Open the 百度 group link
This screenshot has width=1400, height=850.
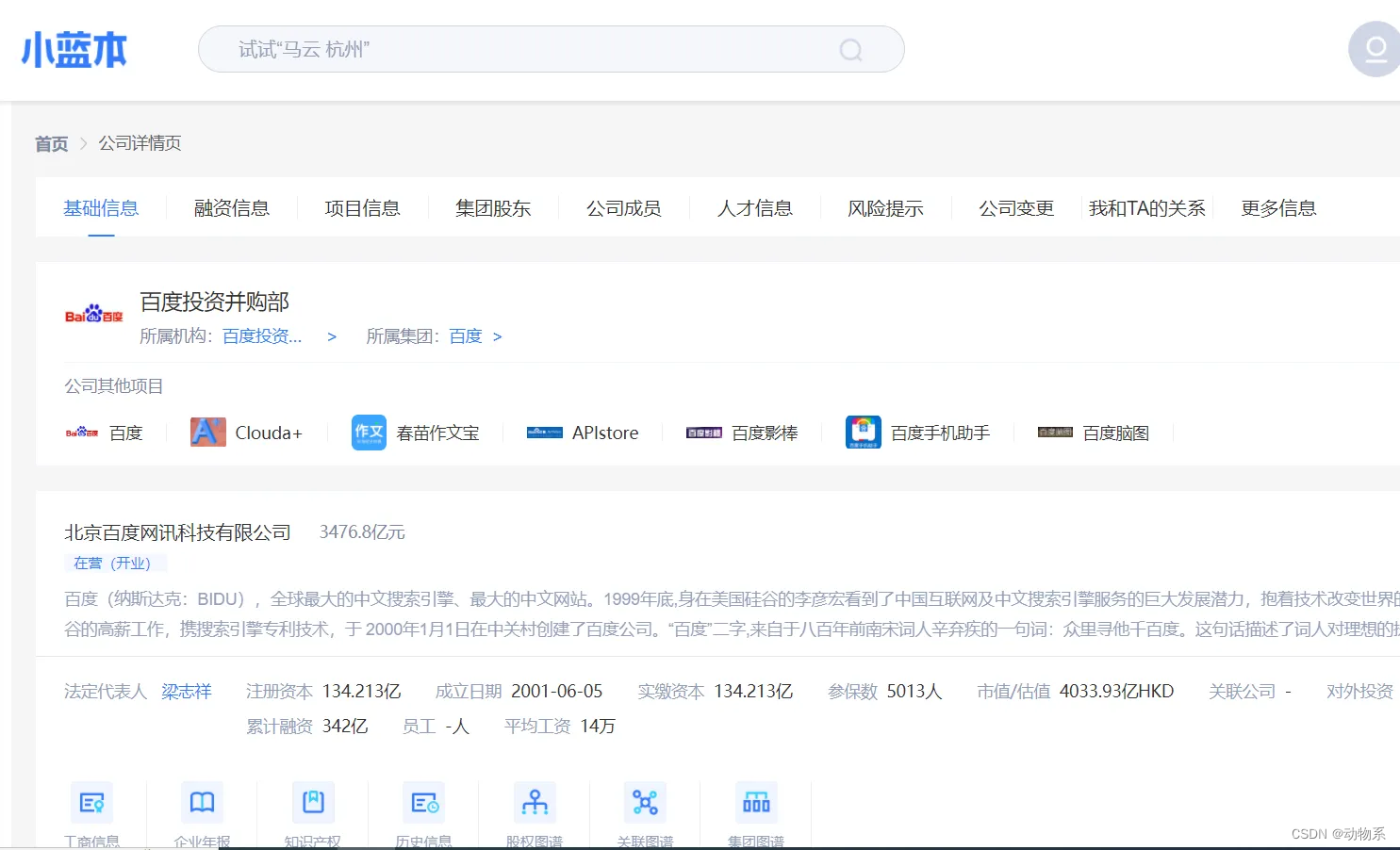click(x=466, y=336)
